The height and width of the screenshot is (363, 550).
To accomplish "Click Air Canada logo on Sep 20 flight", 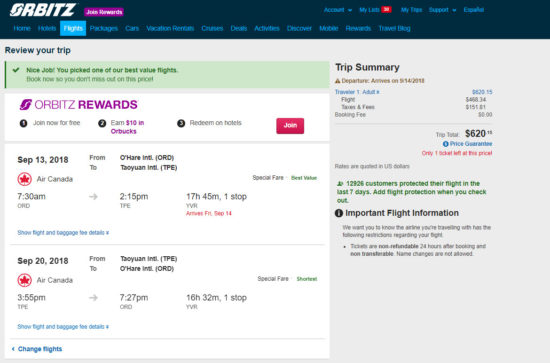I will [x=25, y=280].
